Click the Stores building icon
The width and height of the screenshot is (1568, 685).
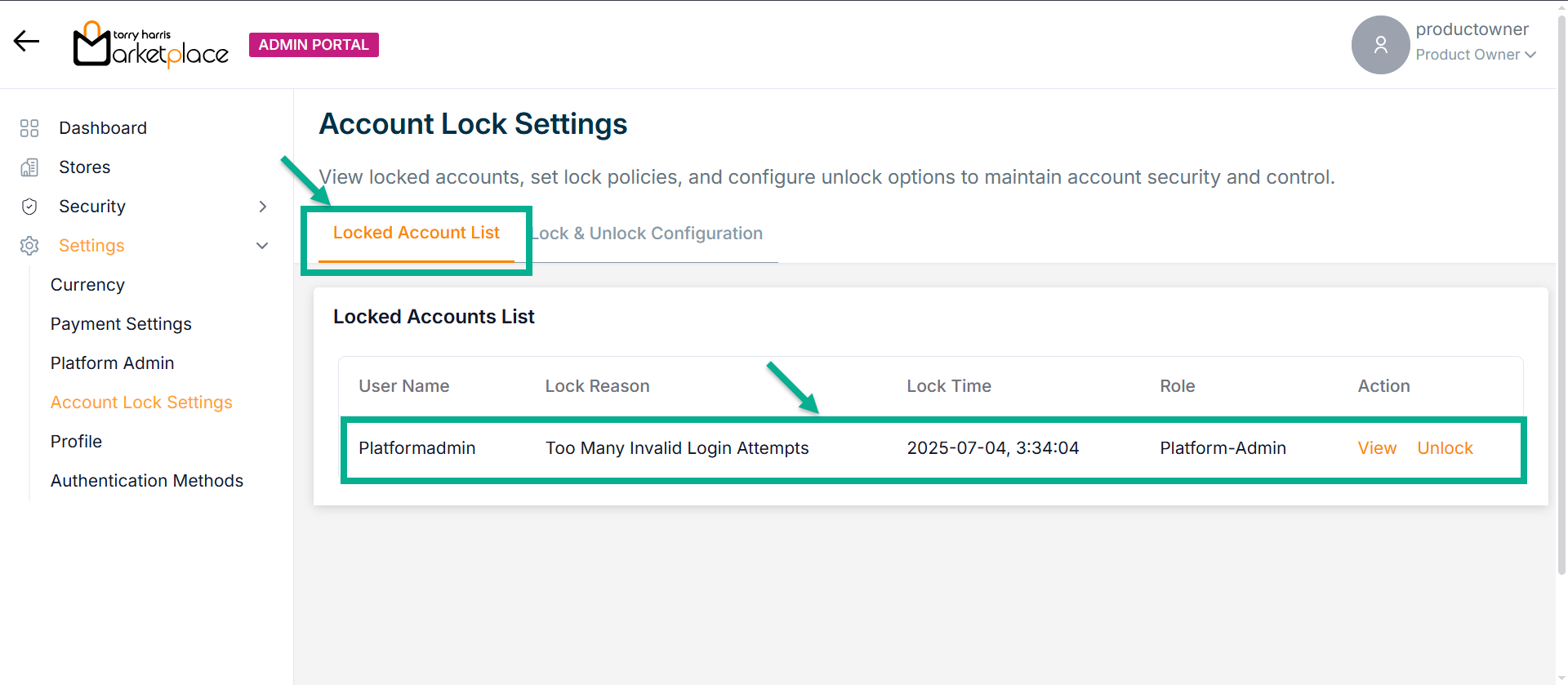coord(29,167)
